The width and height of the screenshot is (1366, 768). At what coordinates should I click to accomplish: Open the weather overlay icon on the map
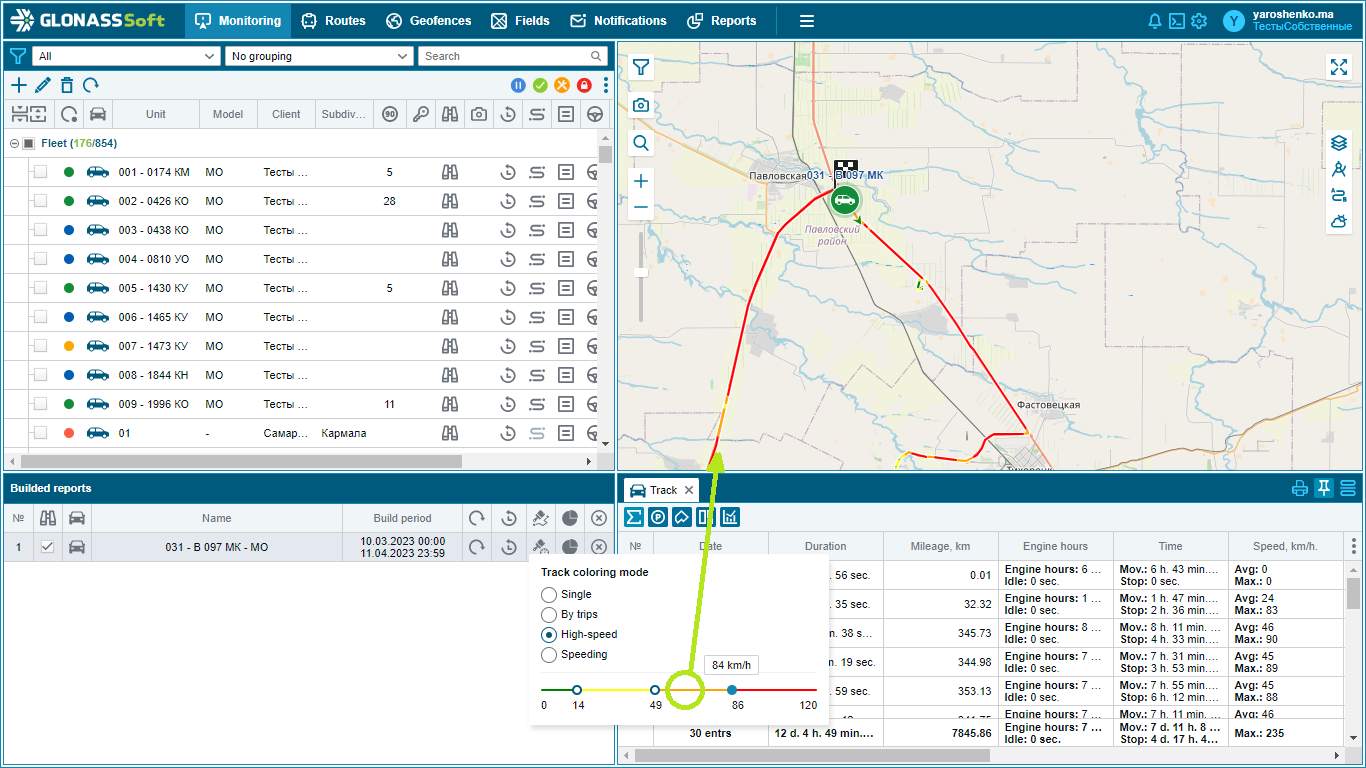1339,221
